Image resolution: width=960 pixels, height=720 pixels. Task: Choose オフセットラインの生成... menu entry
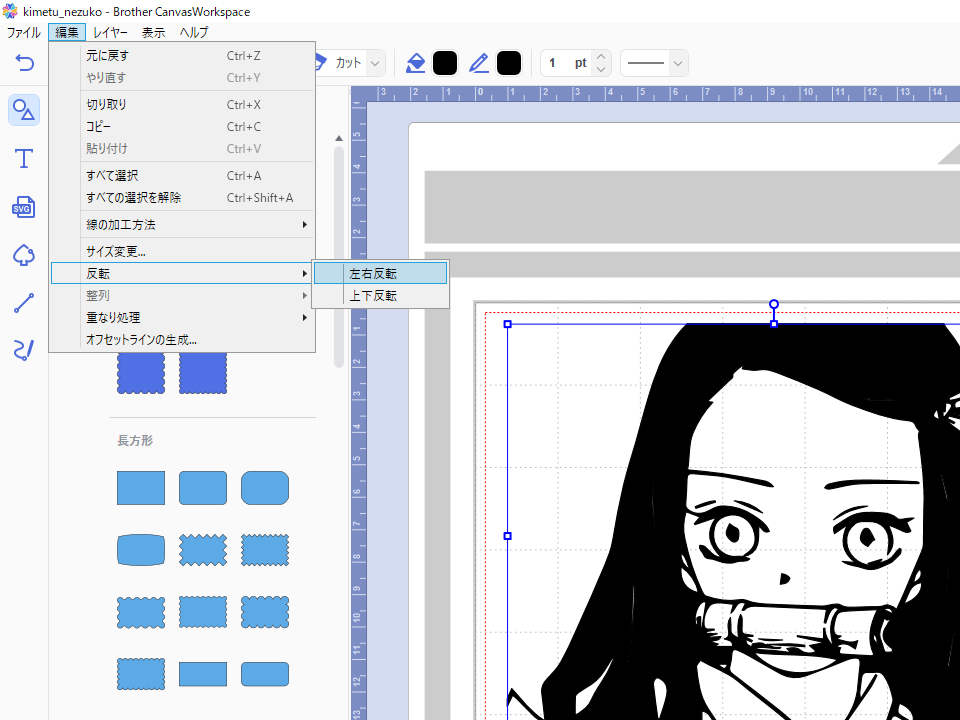coord(182,340)
